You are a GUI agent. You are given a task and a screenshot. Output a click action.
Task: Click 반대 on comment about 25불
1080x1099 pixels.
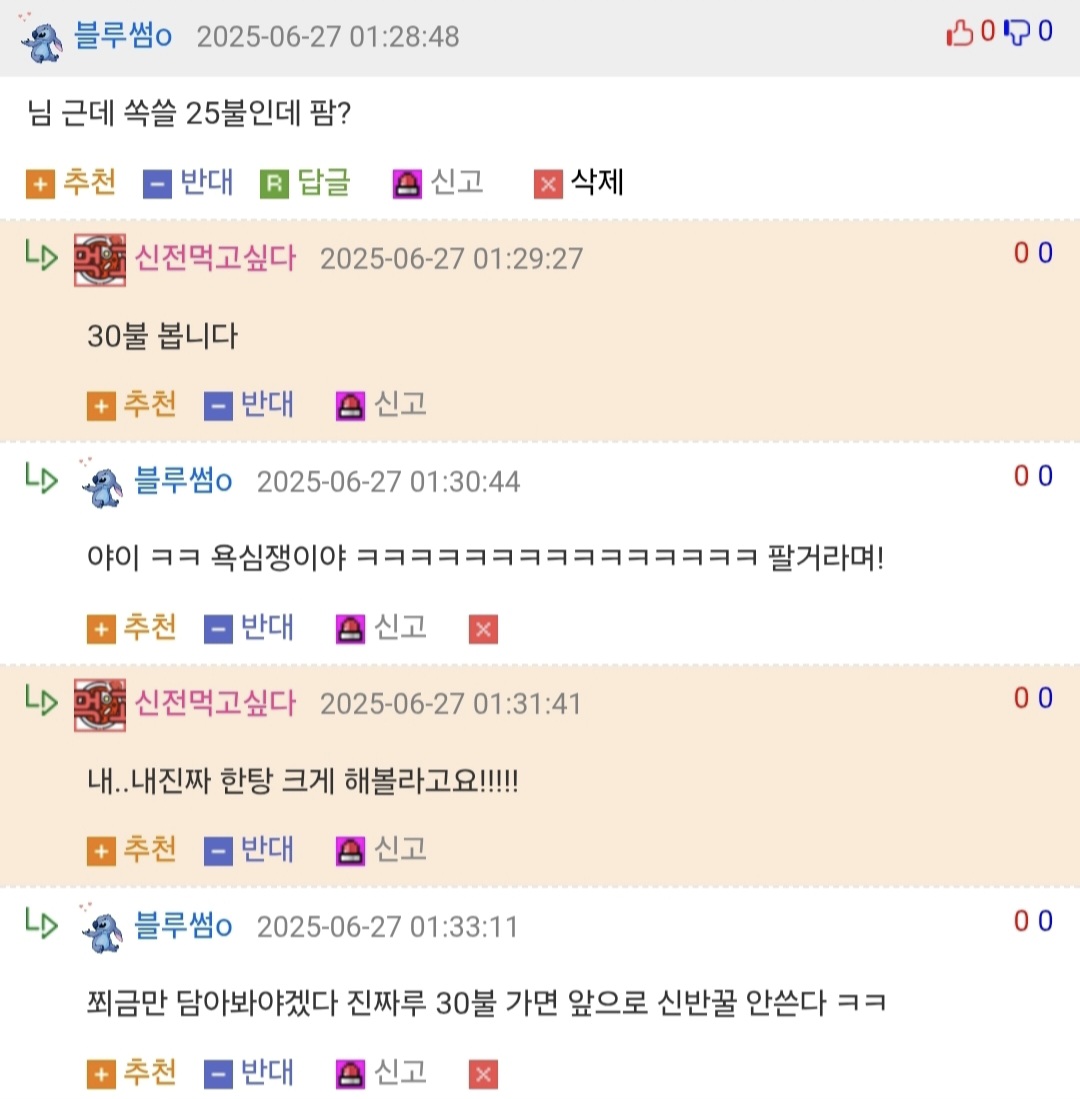pos(188,183)
